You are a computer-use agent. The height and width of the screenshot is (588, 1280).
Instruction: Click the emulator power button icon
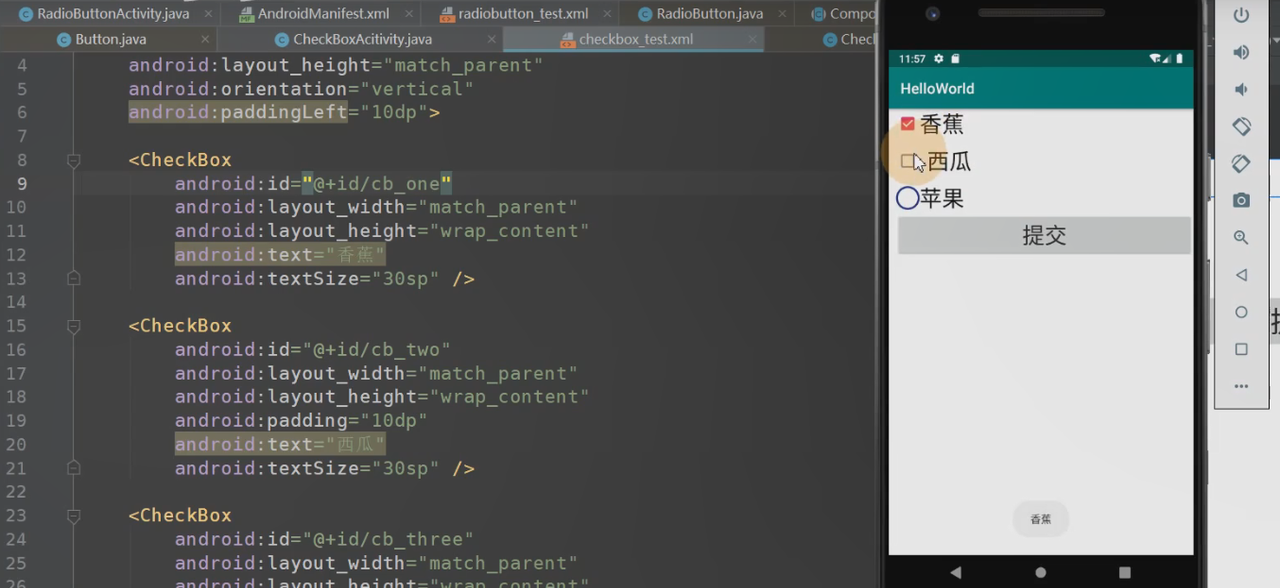click(1241, 15)
